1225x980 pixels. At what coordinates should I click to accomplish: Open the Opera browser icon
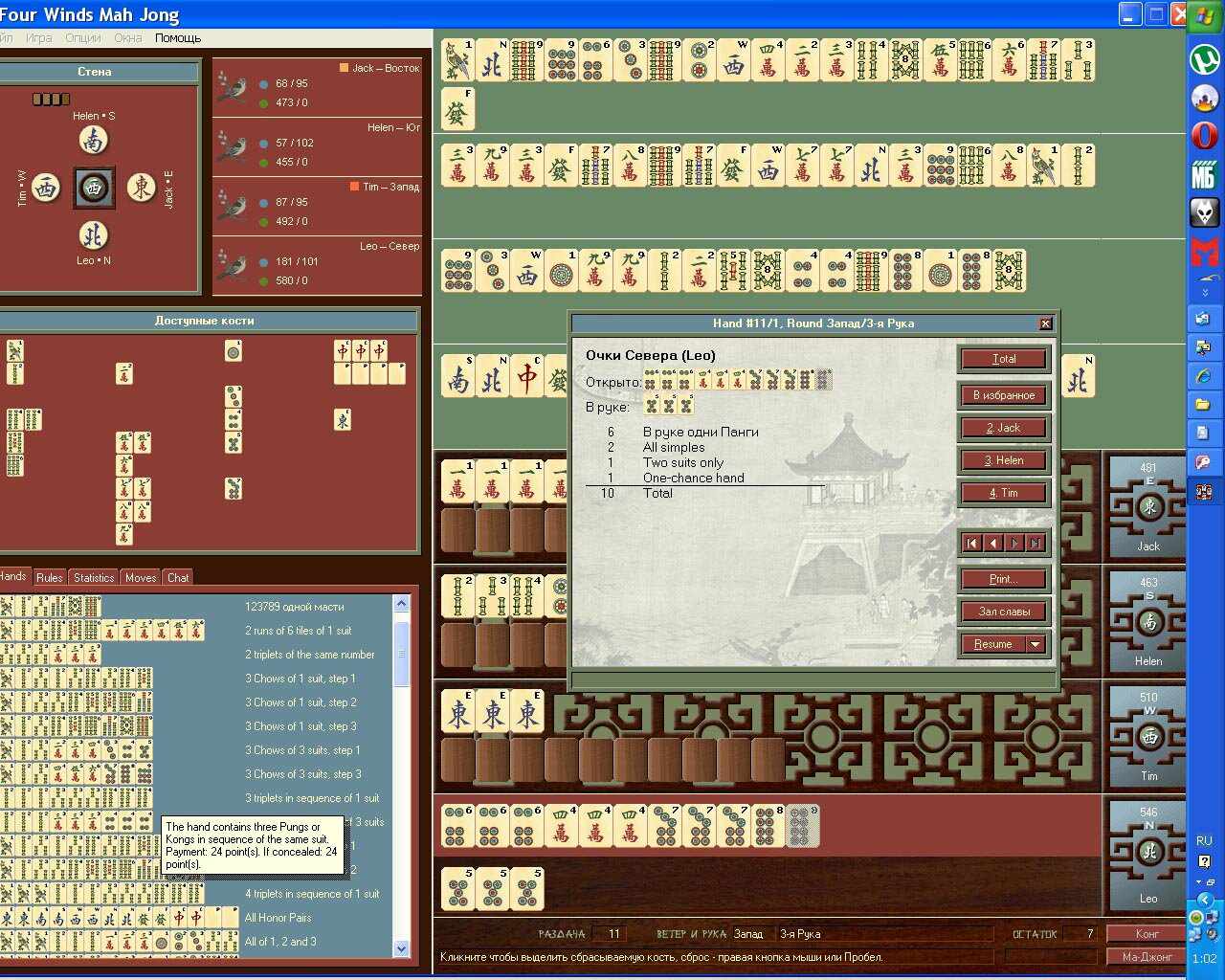tap(1205, 136)
